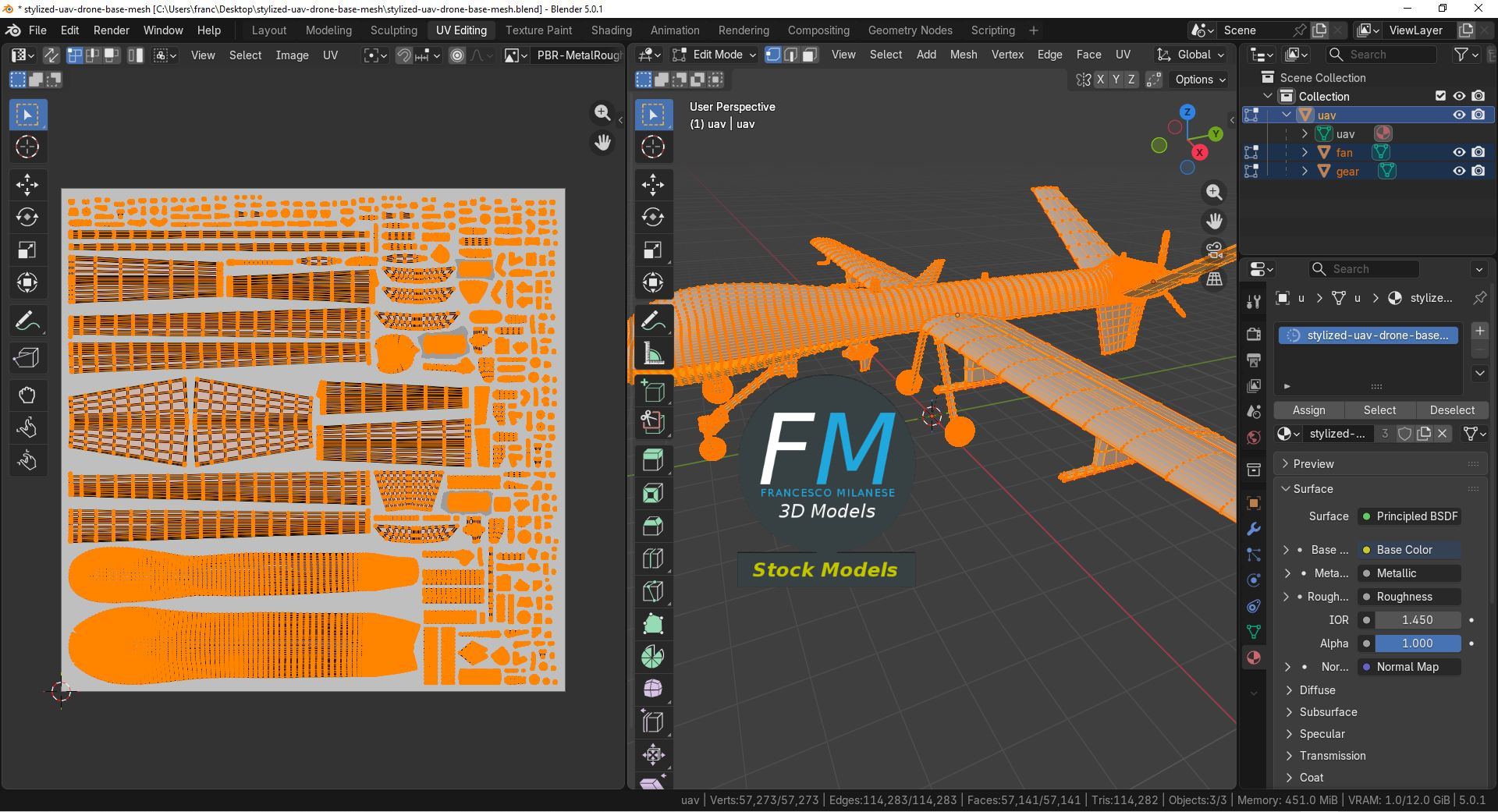Toggle X axis mirror in 3D viewport
This screenshot has height=812, width=1498.
(x=1100, y=80)
